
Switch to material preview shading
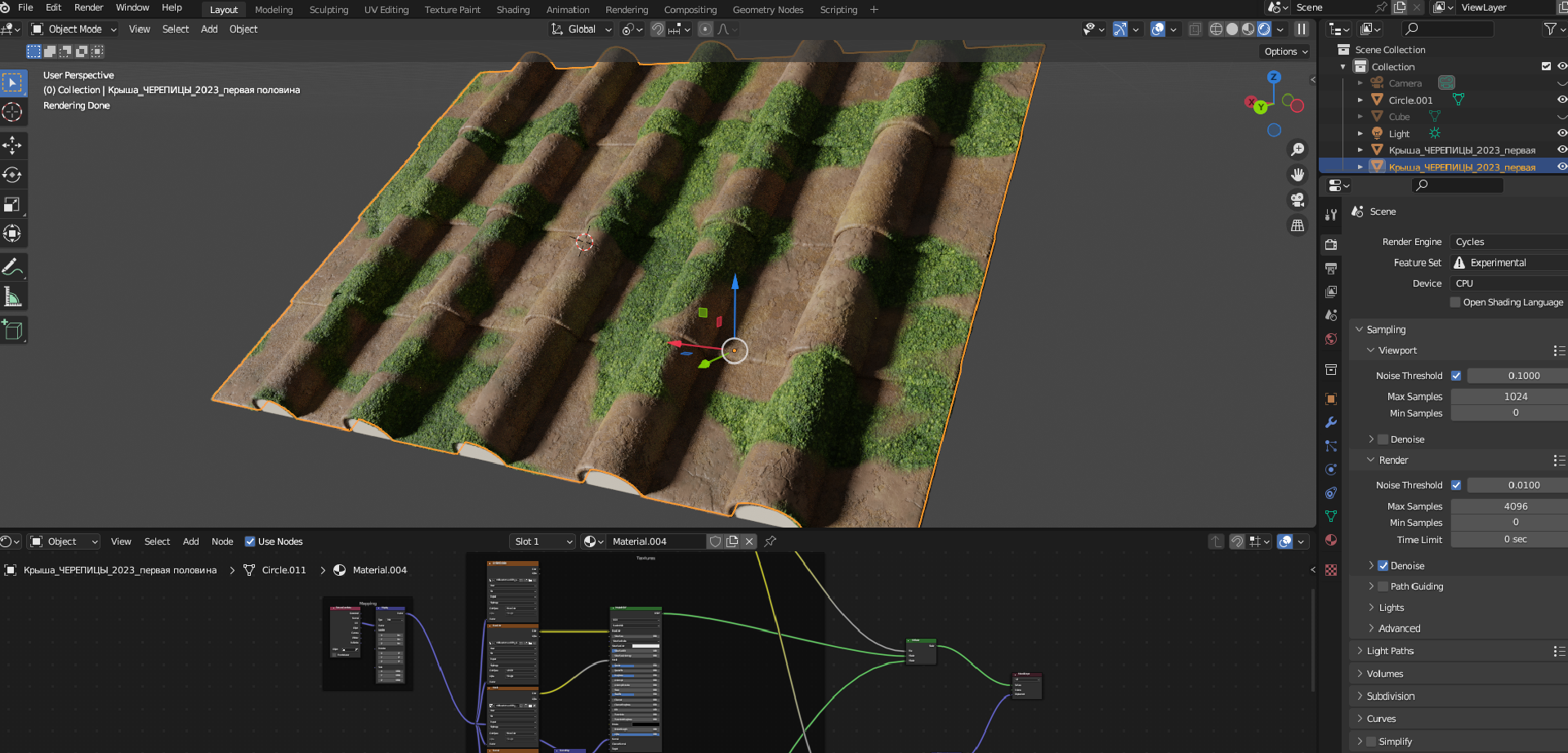[x=1248, y=29]
